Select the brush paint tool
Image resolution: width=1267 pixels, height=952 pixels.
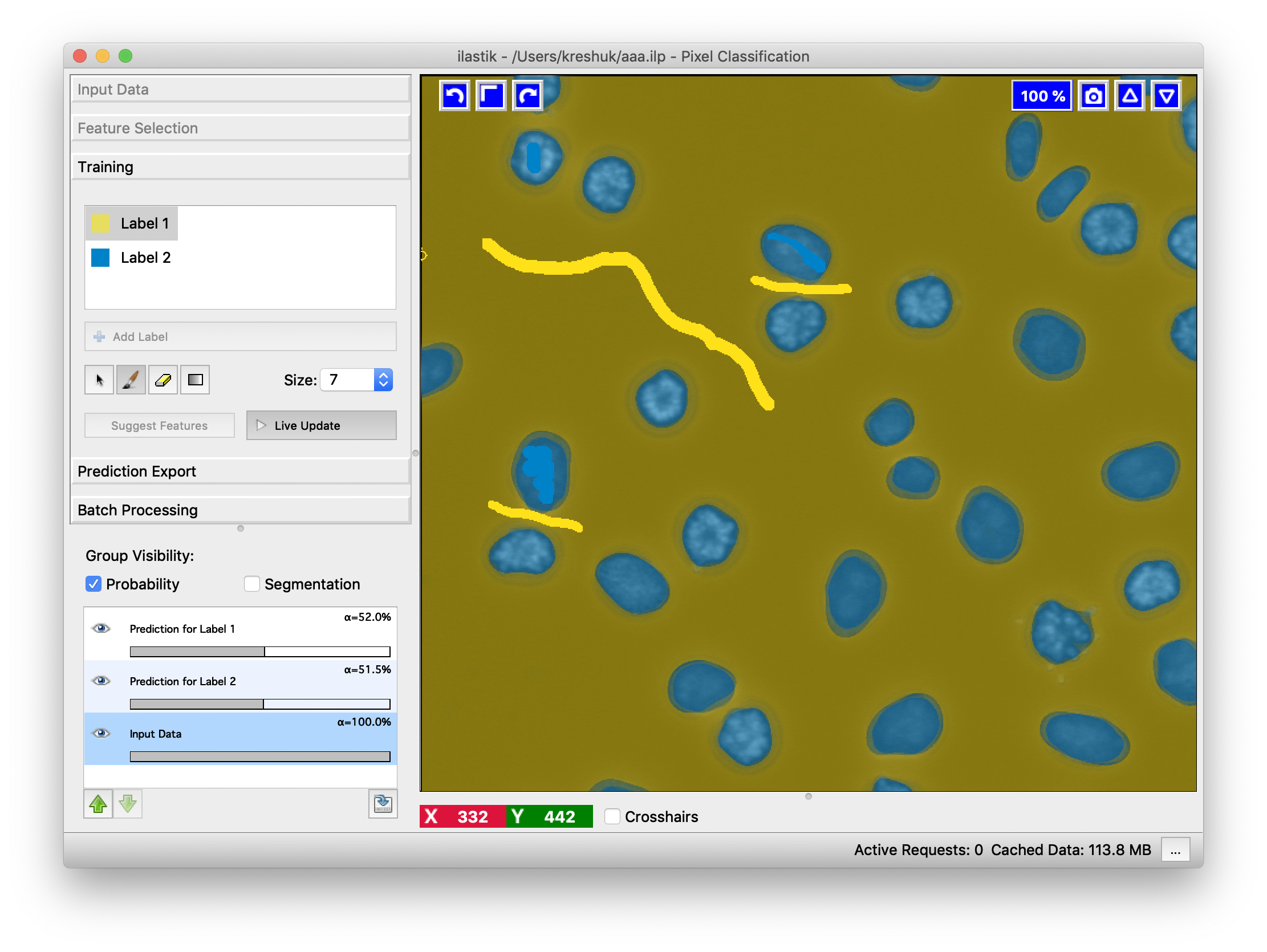pos(131,380)
